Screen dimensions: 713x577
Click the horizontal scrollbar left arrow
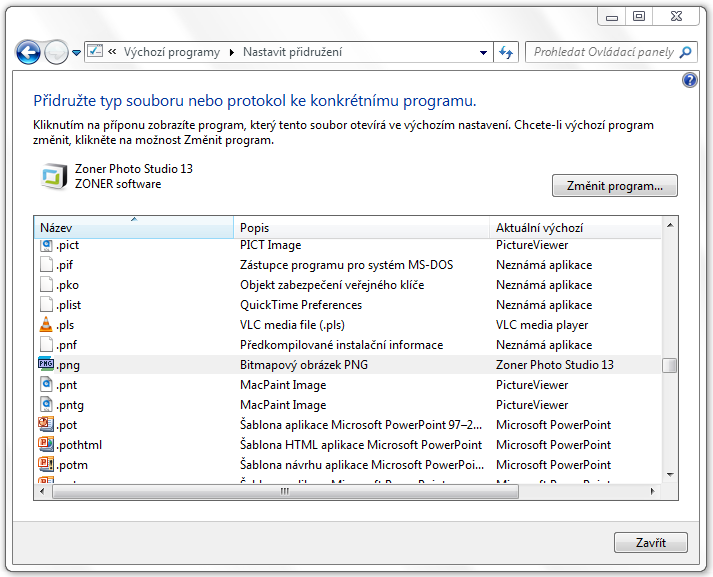(x=42, y=492)
